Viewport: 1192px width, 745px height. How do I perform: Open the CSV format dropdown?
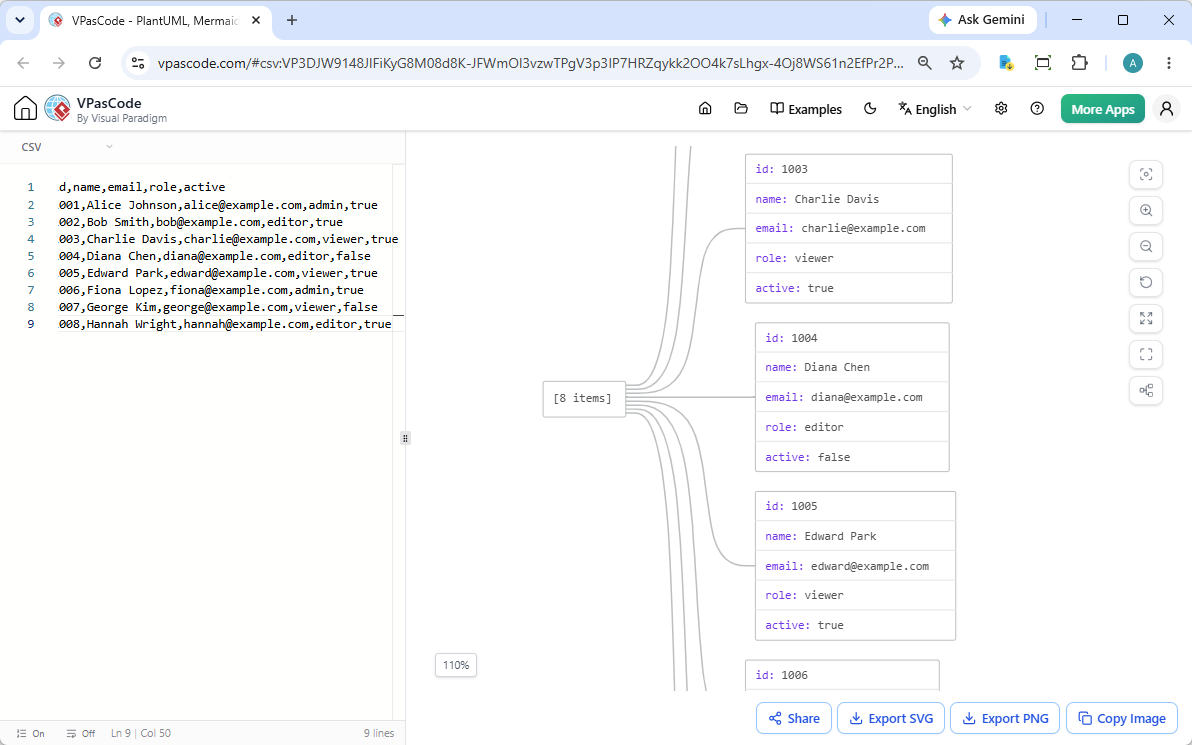[x=67, y=147]
